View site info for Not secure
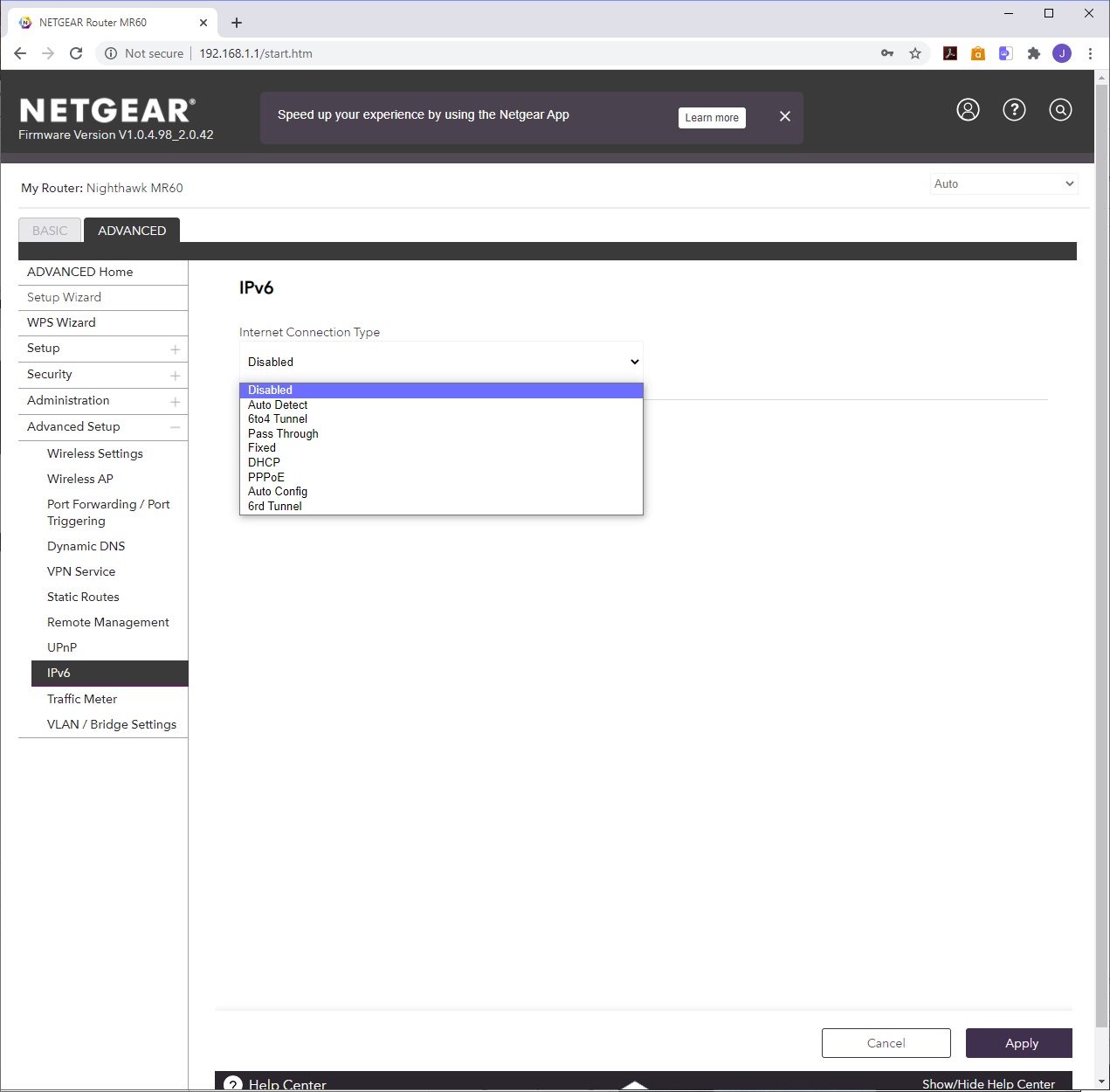This screenshot has width=1110, height=1092. 144,53
